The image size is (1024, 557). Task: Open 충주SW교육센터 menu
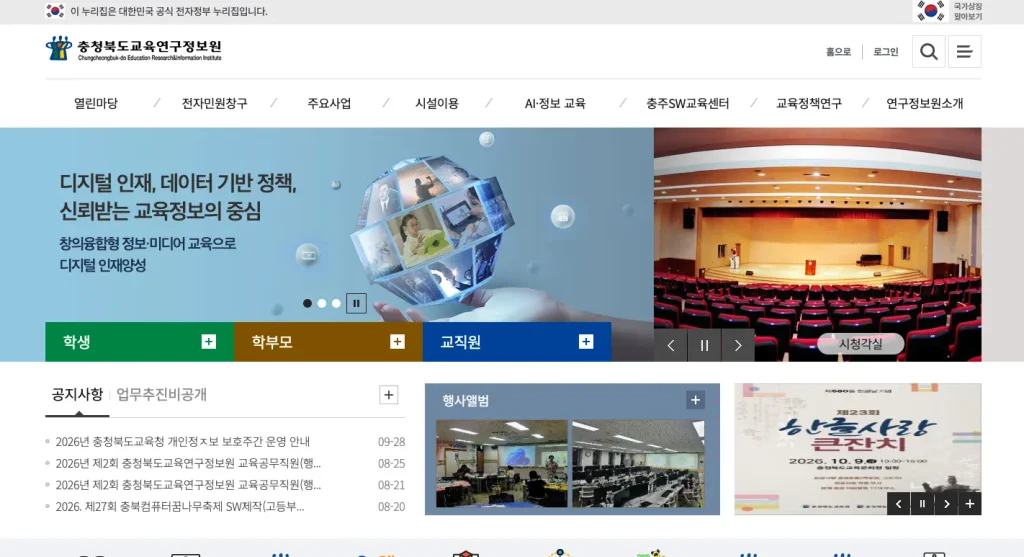click(x=687, y=103)
